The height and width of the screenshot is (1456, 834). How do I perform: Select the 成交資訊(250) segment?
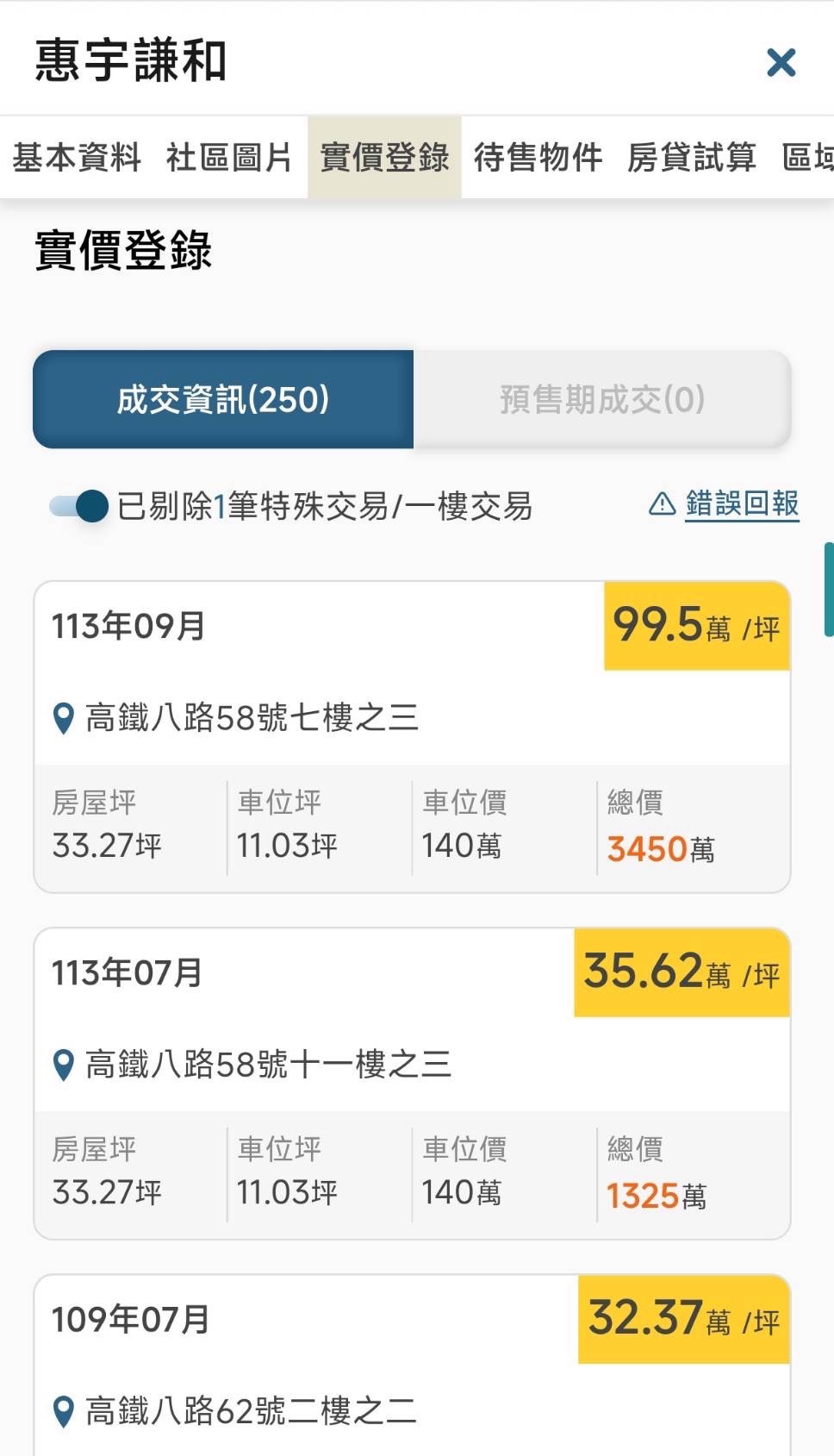click(223, 399)
